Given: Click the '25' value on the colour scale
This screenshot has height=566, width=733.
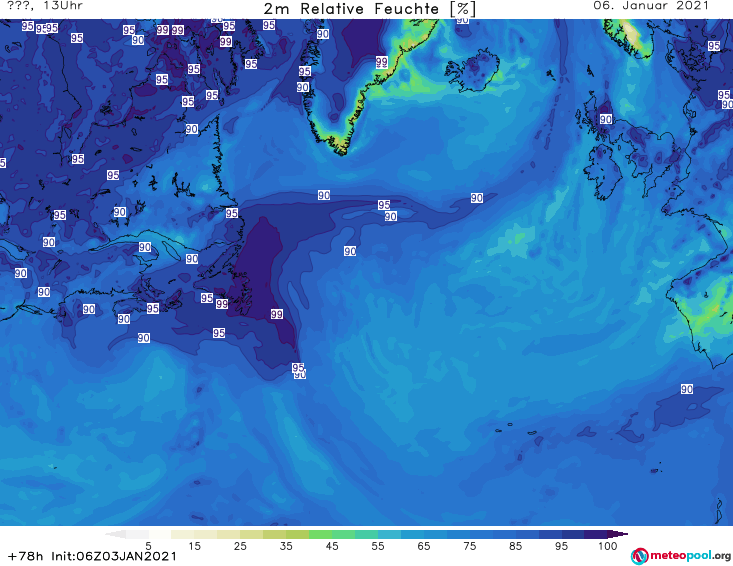Looking at the screenshot, I should tap(240, 546).
